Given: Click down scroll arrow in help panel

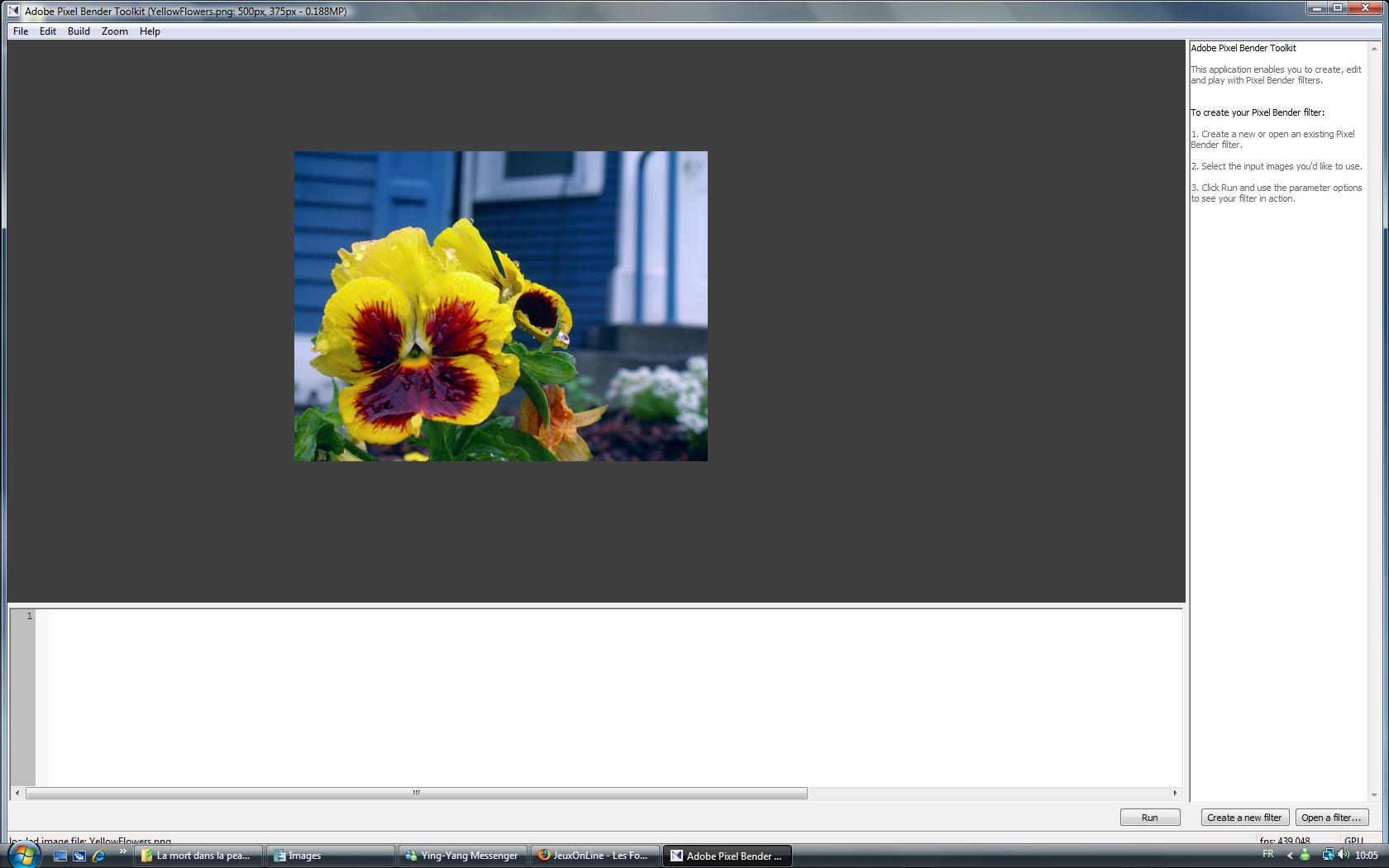Looking at the screenshot, I should click(x=1374, y=795).
